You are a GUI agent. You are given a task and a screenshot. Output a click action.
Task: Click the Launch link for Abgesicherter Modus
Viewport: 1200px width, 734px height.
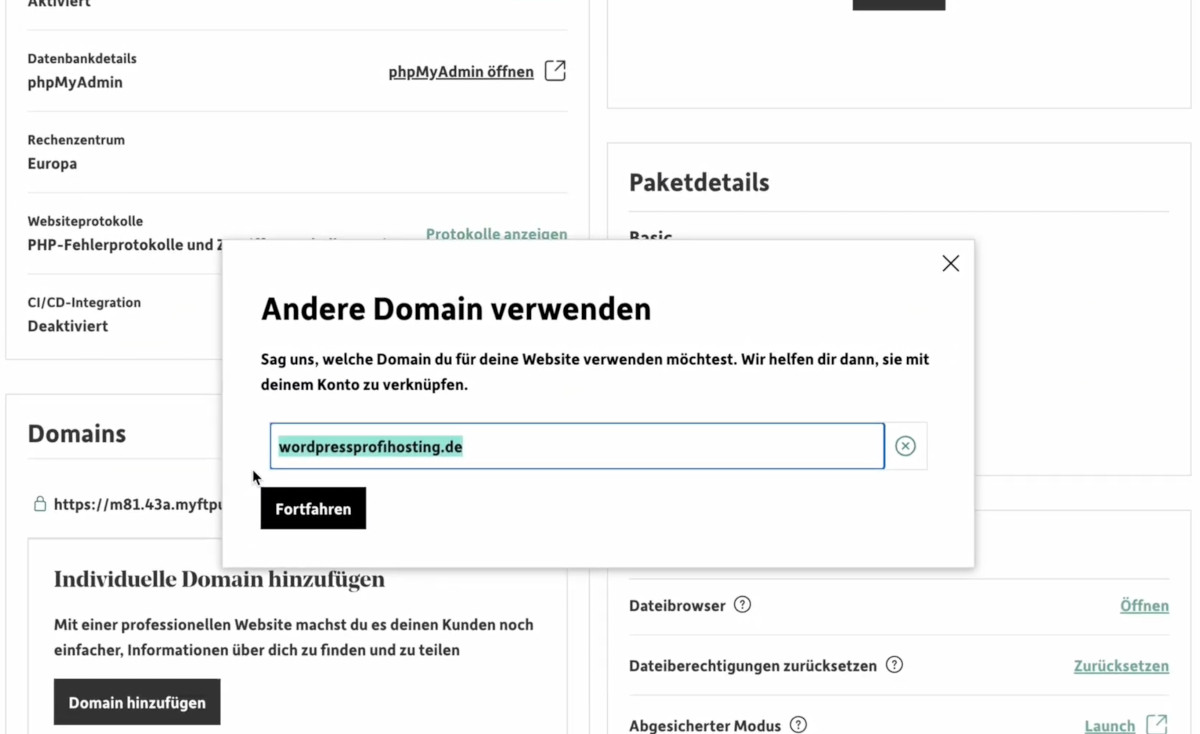1110,725
